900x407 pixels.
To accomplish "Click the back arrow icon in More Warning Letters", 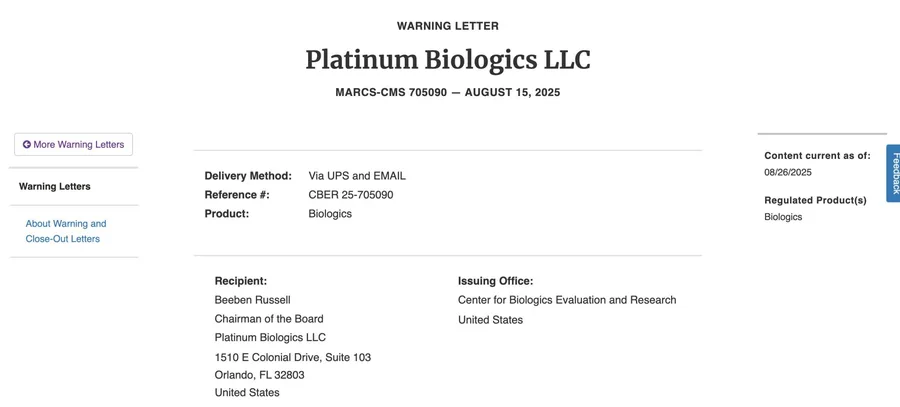I will [26, 145].
